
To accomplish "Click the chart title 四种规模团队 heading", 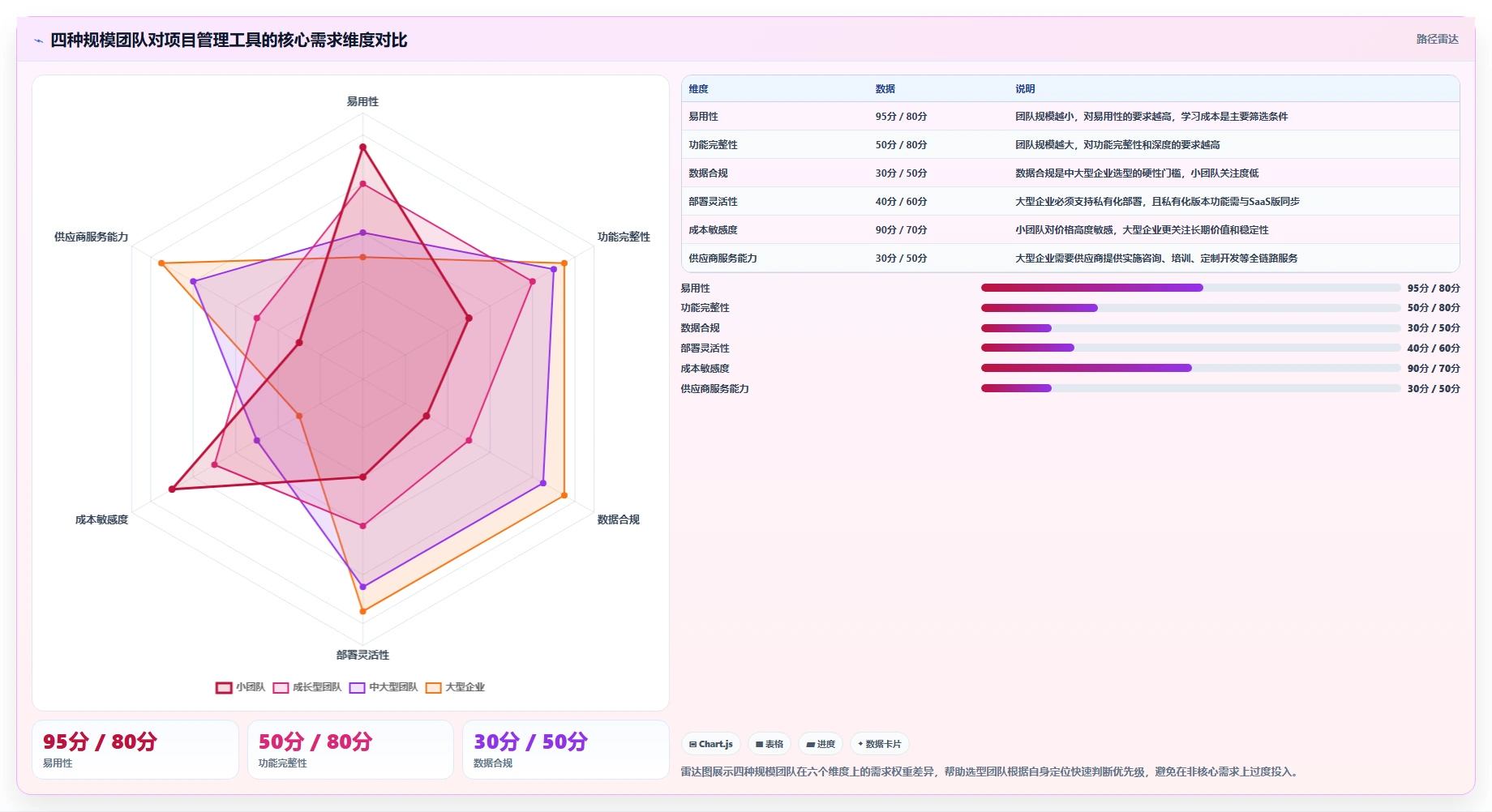I will coord(229,40).
